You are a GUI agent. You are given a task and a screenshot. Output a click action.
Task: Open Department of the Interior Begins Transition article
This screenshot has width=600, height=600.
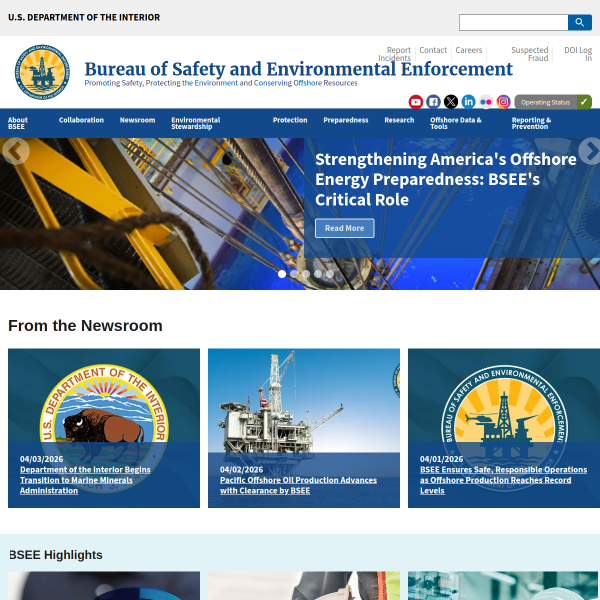(85, 480)
